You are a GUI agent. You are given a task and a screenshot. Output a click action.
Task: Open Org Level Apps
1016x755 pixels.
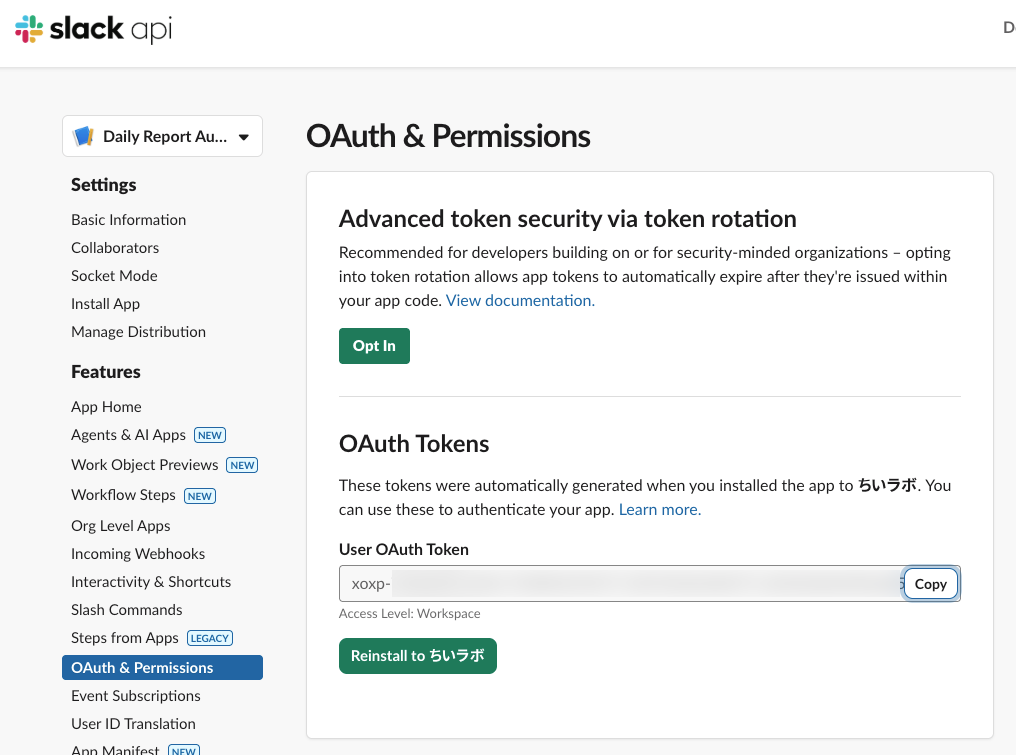pos(121,526)
